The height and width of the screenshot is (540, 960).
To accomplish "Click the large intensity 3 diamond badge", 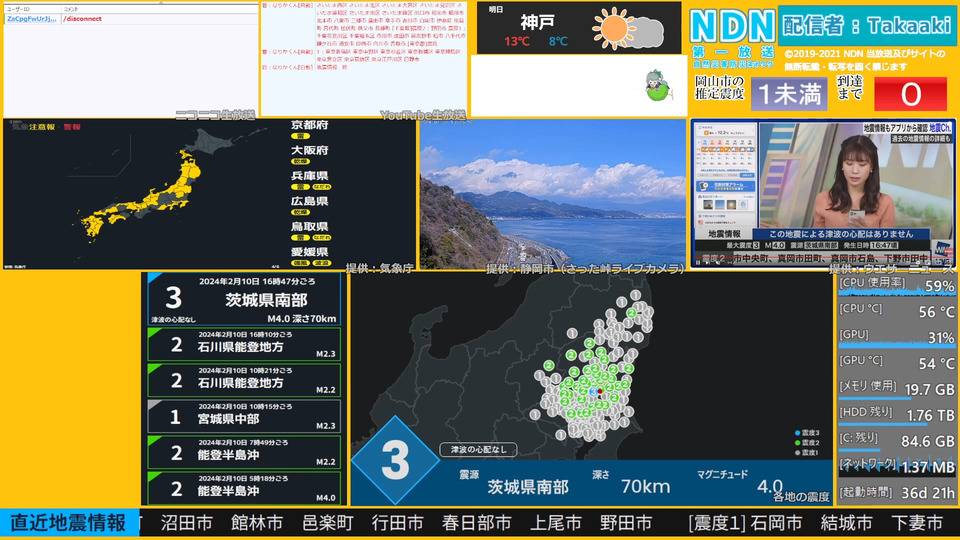I will (x=395, y=460).
